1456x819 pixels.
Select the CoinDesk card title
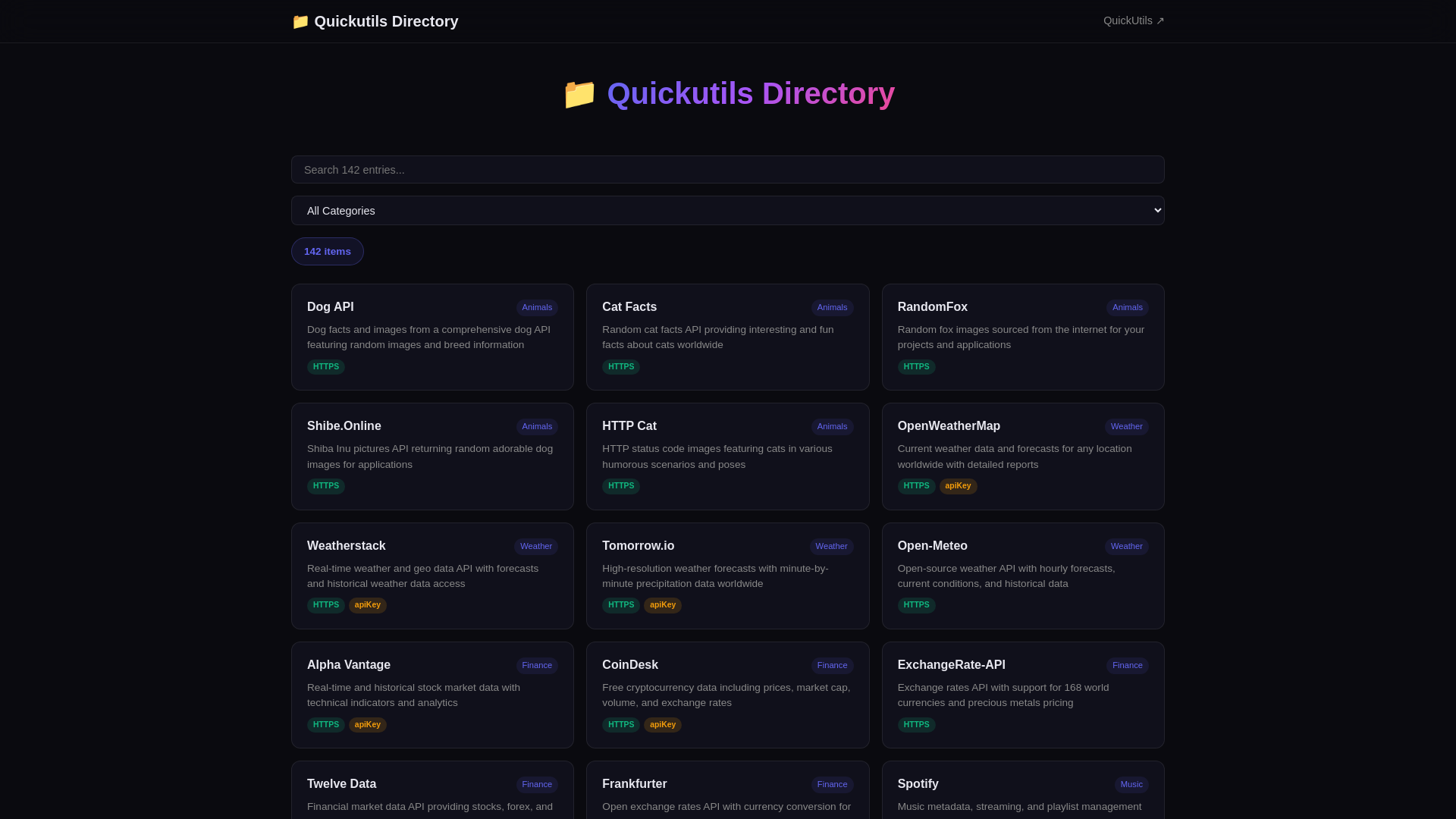(x=630, y=665)
